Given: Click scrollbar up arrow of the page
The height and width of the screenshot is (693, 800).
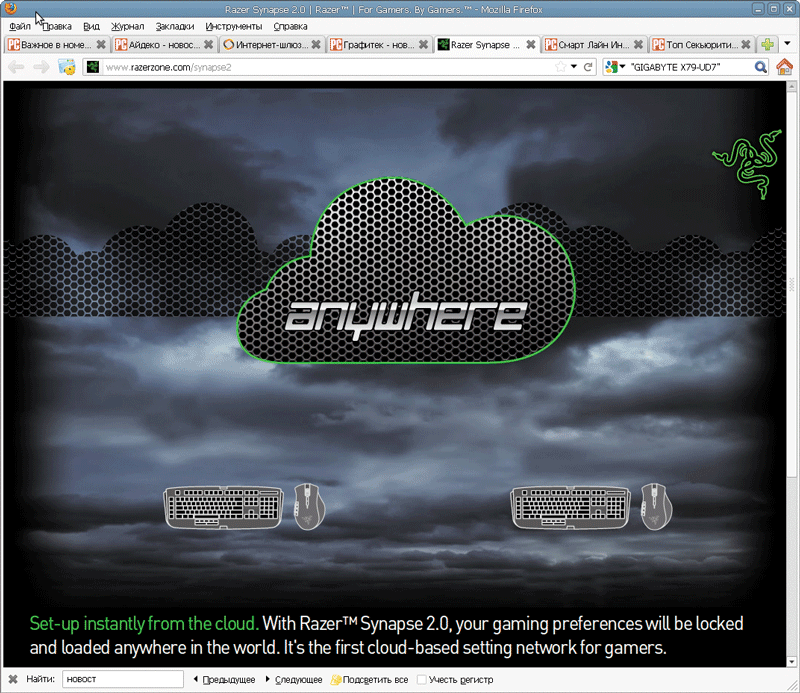Looking at the screenshot, I should click(791, 87).
